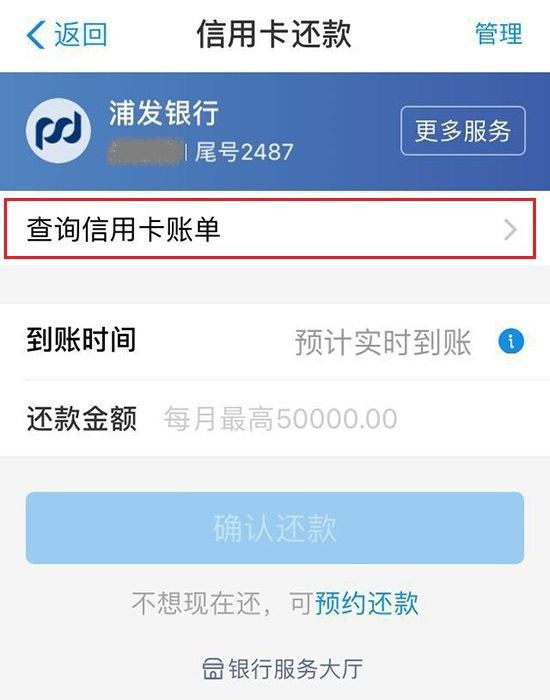
Task: Open 银行服务大厅 link at the bottom
Action: 283,669
